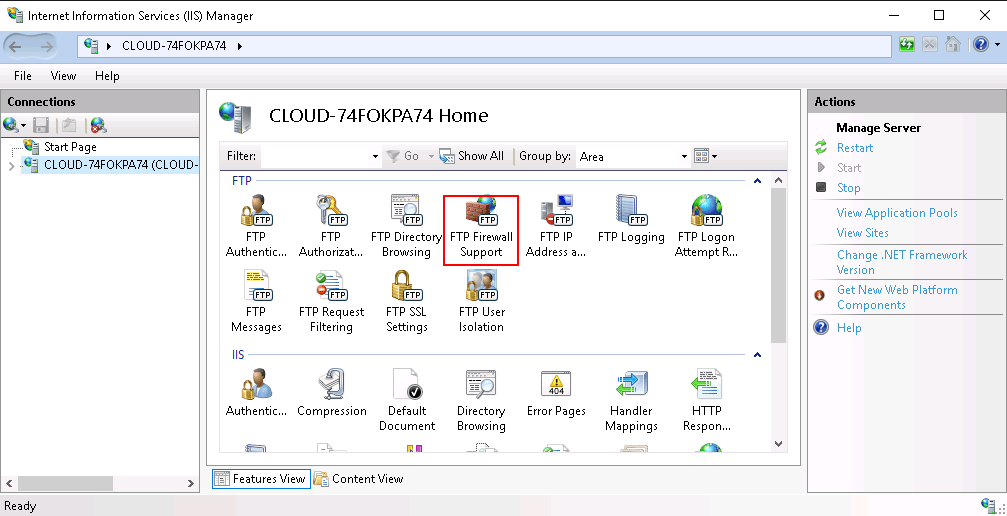Open IIS Directory Browsing feature
Viewport: 1007px width, 516px height.
481,400
